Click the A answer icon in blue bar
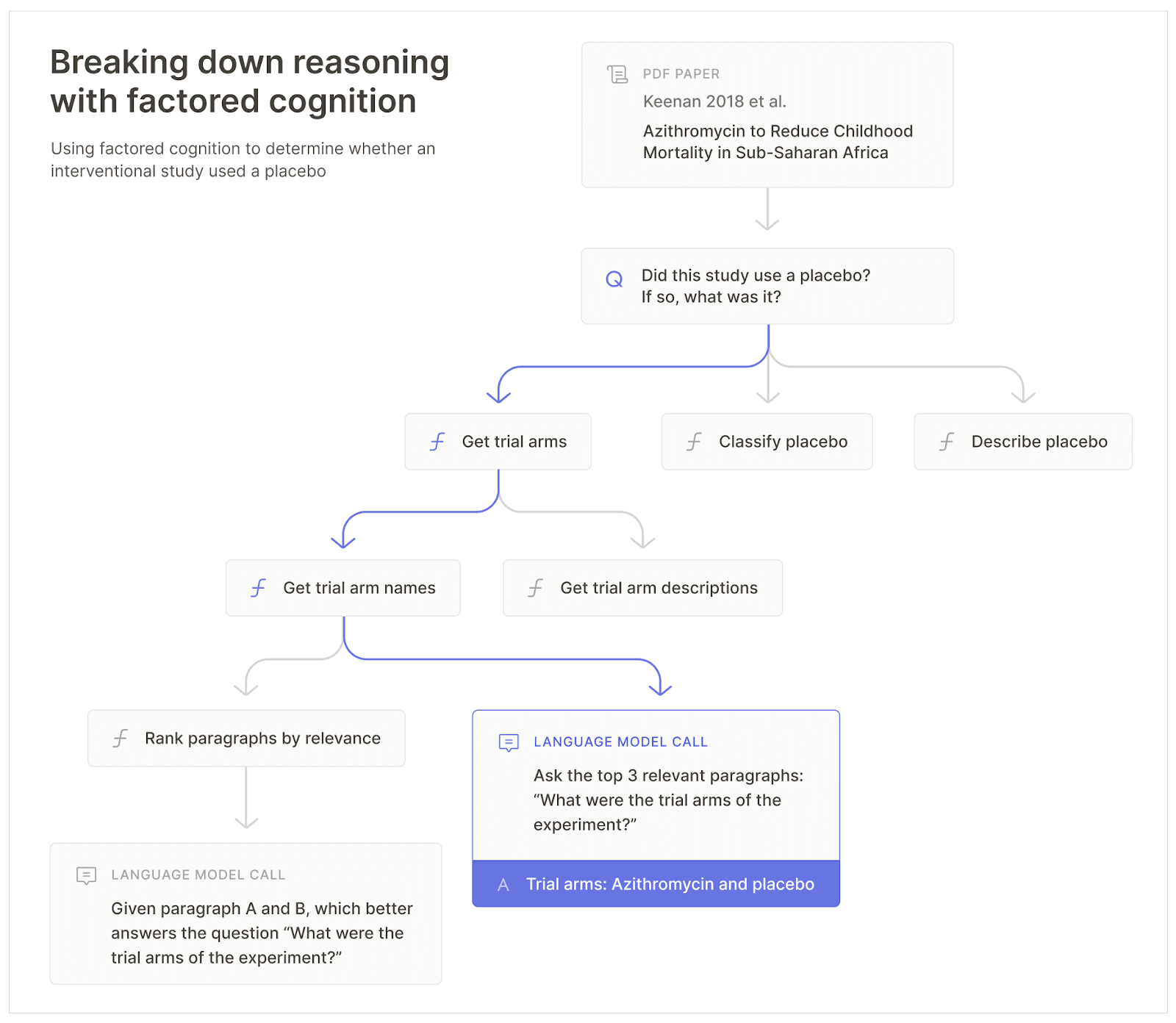 point(503,885)
